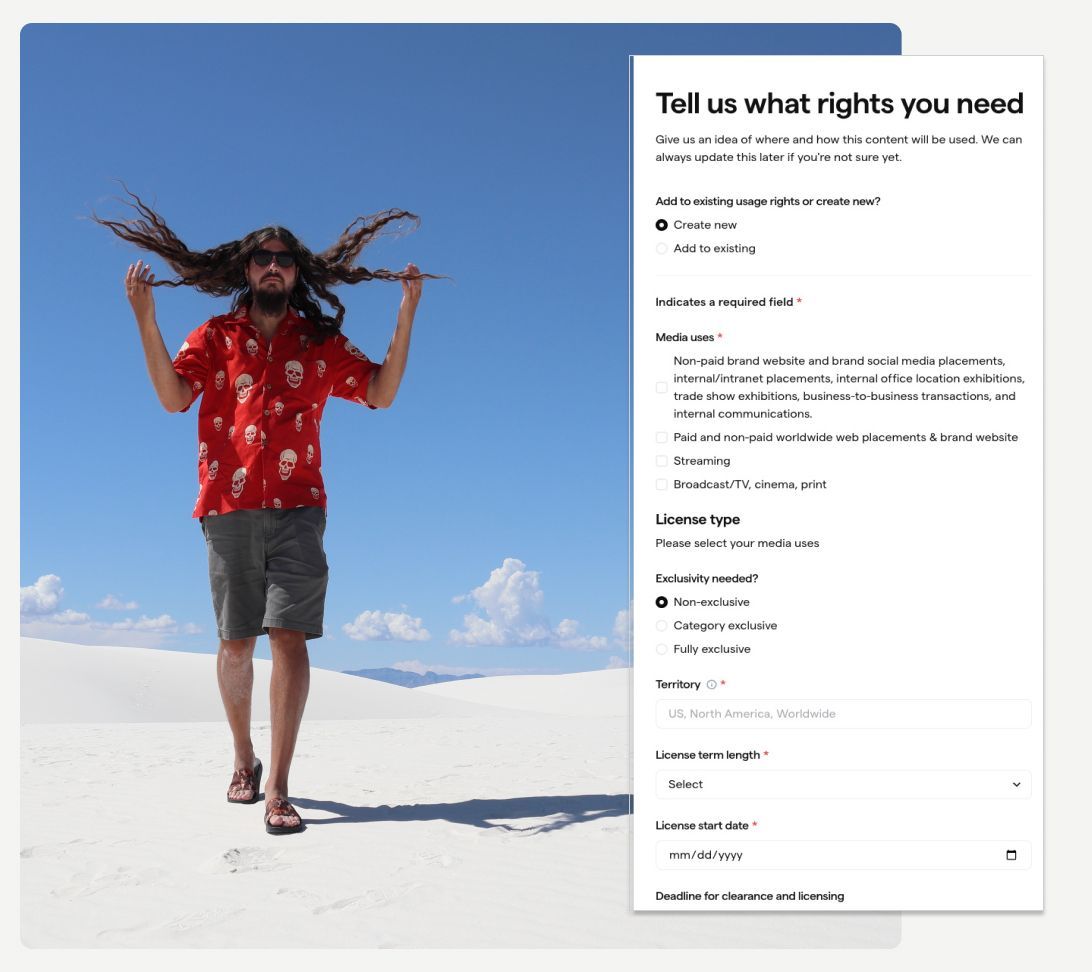
Task: Click the Tell us what rights heading
Action: tap(839, 104)
